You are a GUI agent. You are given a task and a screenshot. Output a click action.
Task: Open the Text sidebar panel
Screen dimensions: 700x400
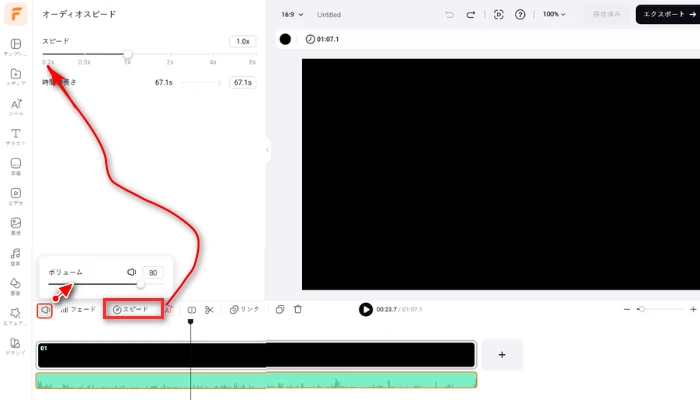point(16,137)
